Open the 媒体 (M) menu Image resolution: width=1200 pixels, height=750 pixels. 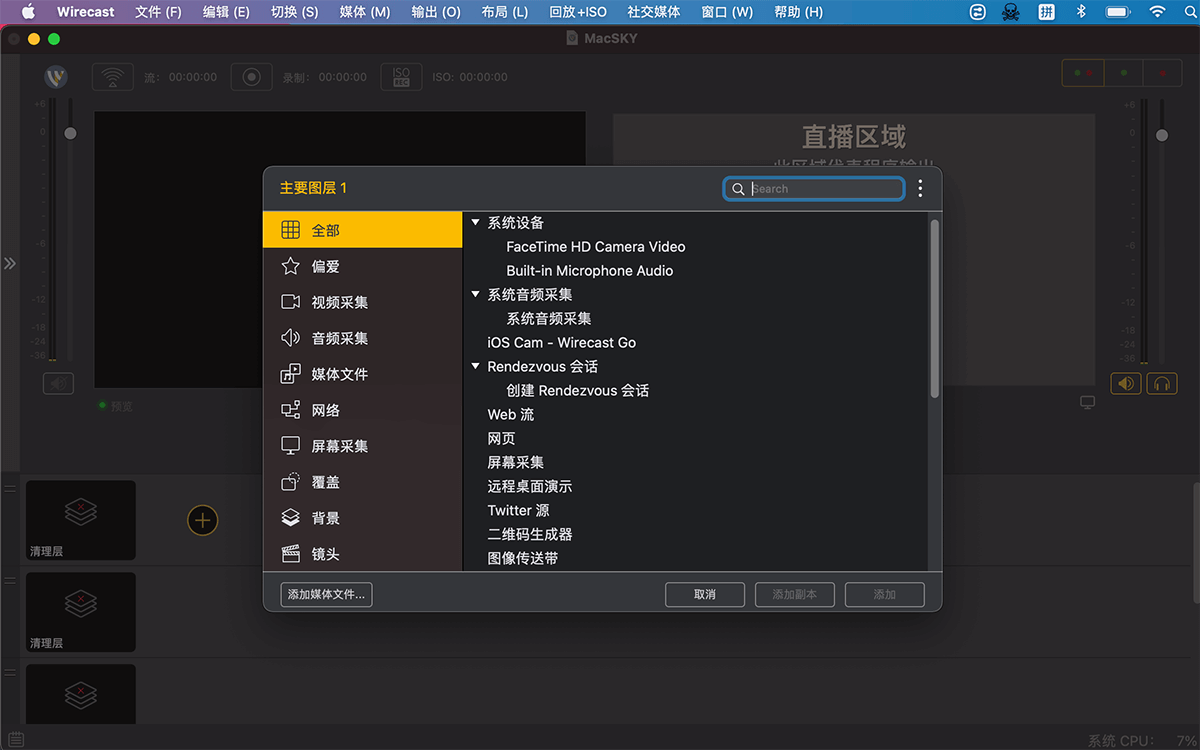tap(365, 12)
